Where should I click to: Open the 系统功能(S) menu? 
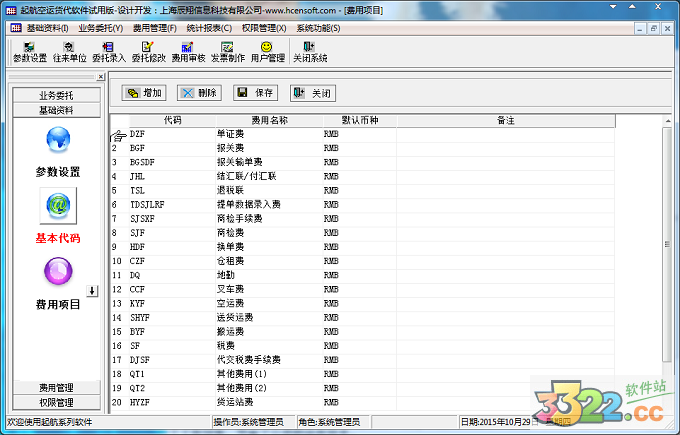click(318, 28)
